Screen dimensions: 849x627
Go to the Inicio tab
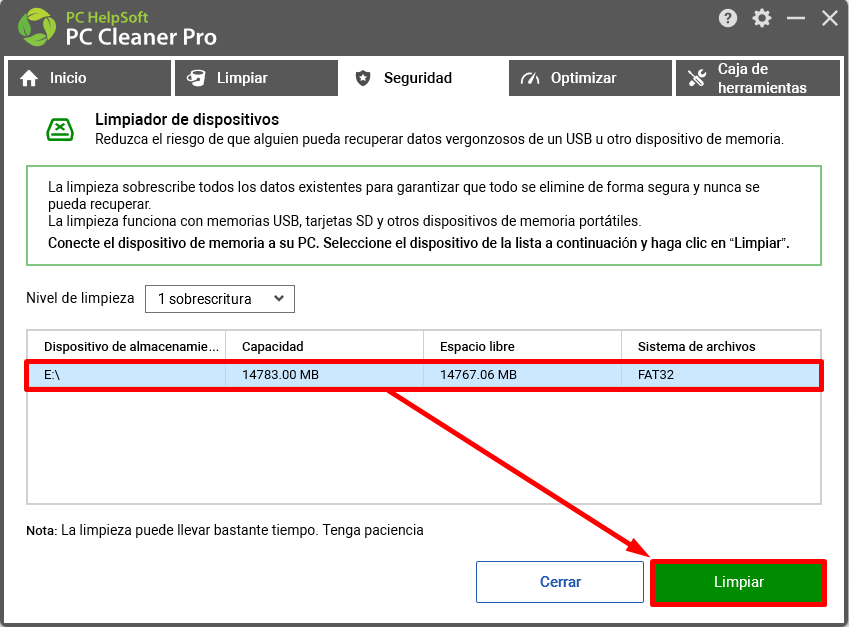pos(89,78)
